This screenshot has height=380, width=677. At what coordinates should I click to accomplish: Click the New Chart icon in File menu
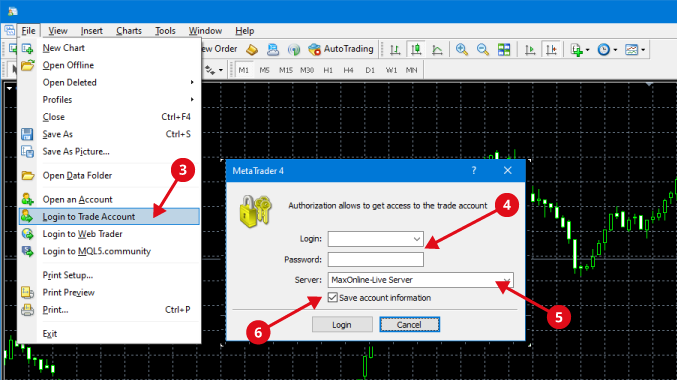point(27,48)
